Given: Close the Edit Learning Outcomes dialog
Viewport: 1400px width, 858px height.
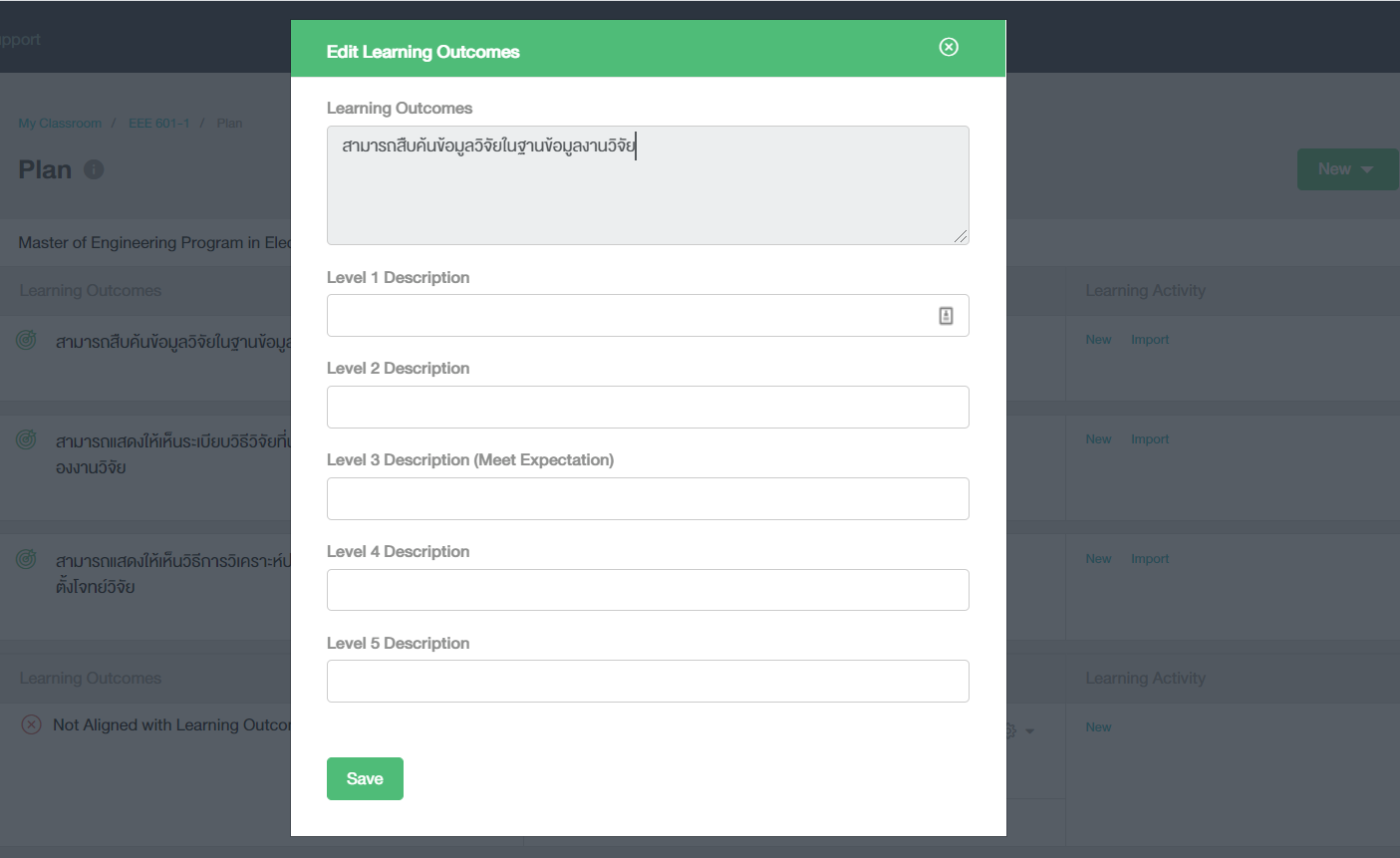Looking at the screenshot, I should click(x=949, y=47).
